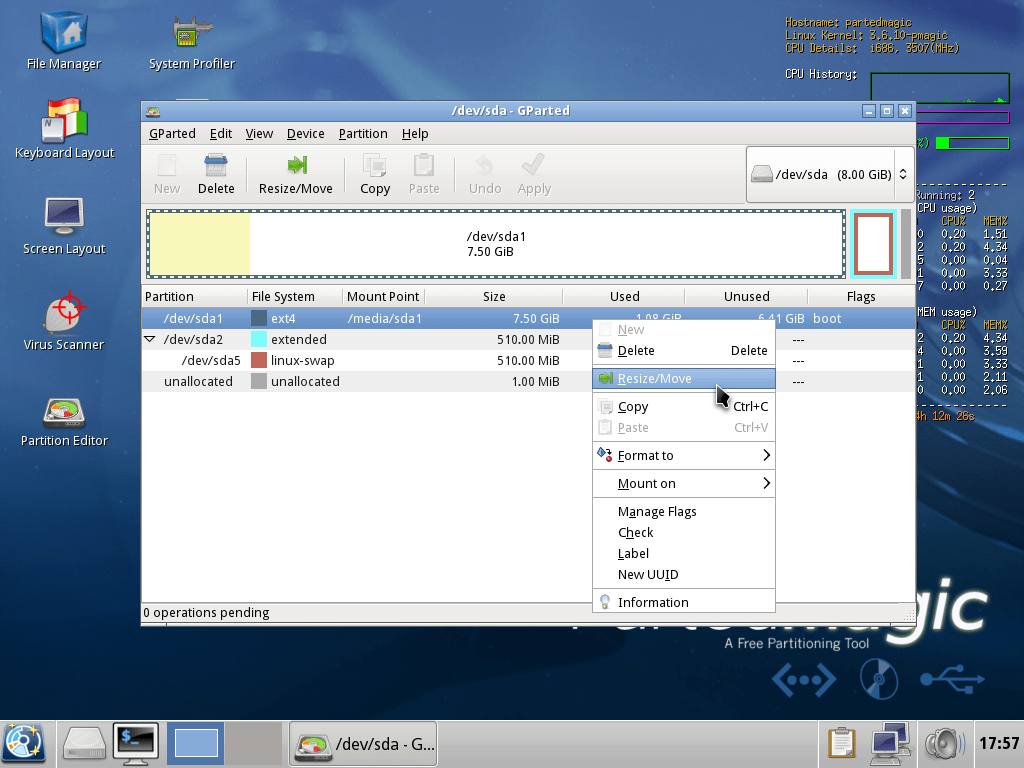Viewport: 1024px width, 768px height.
Task: Click the /dev/sda GParted taskbar button
Action: 363,743
